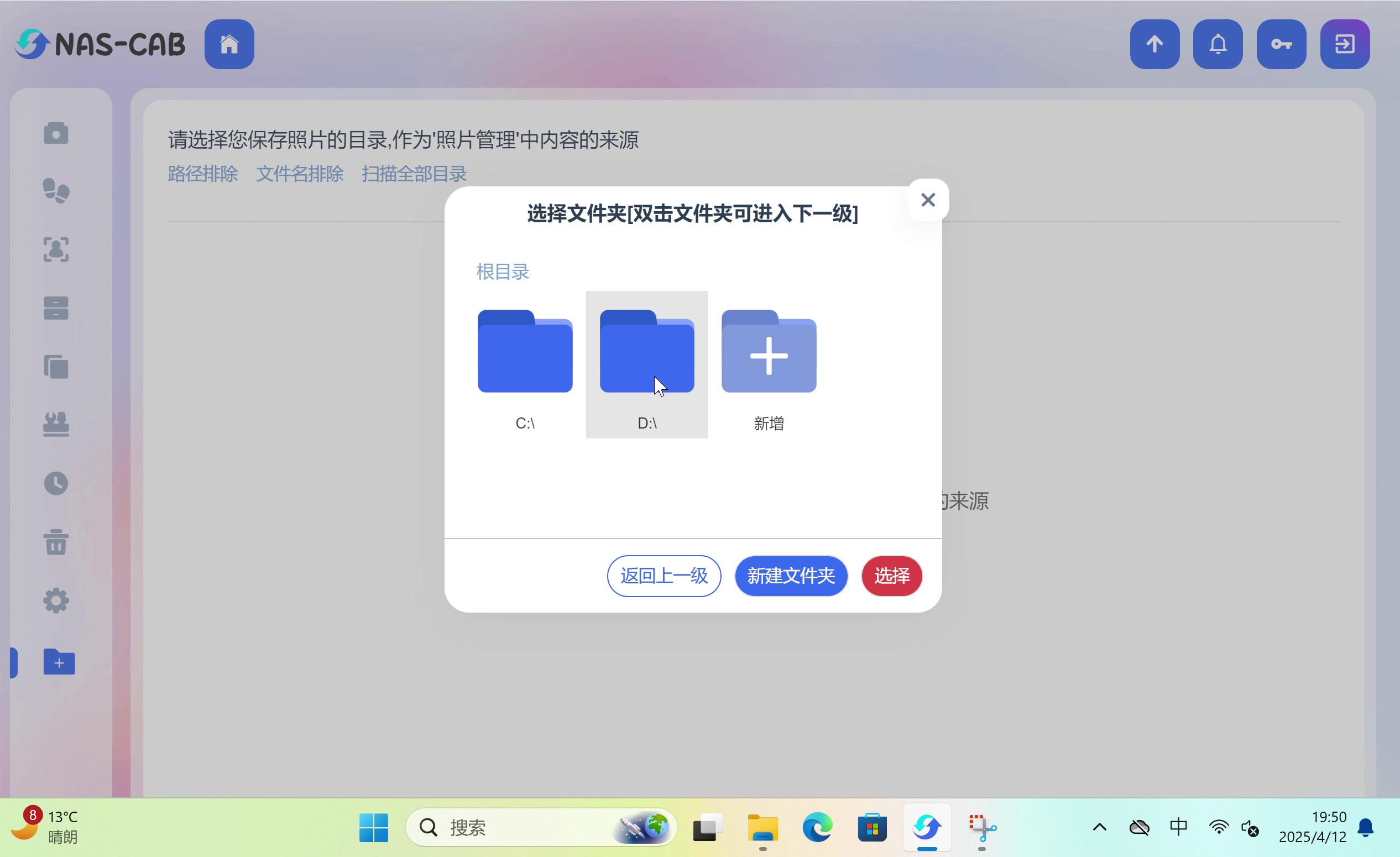1400x857 pixels.
Task: Open settings gear in sidebar
Action: (x=56, y=600)
